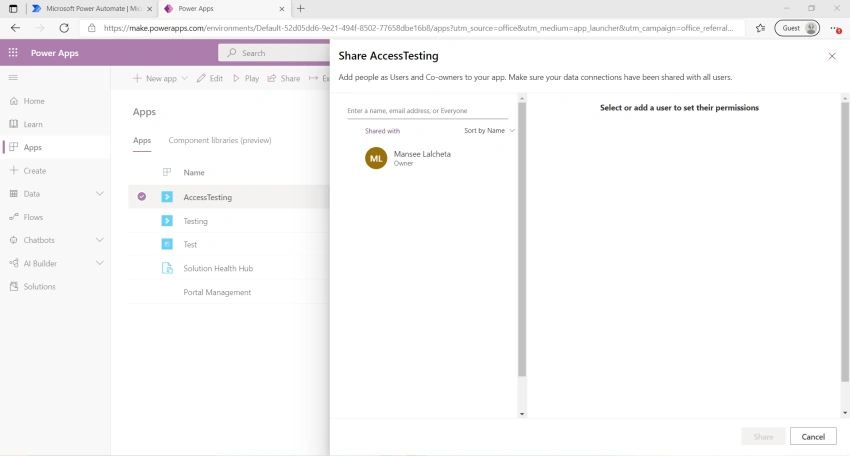Image resolution: width=850 pixels, height=456 pixels.
Task: Click the user list scrollbar down arrow
Action: (521, 414)
